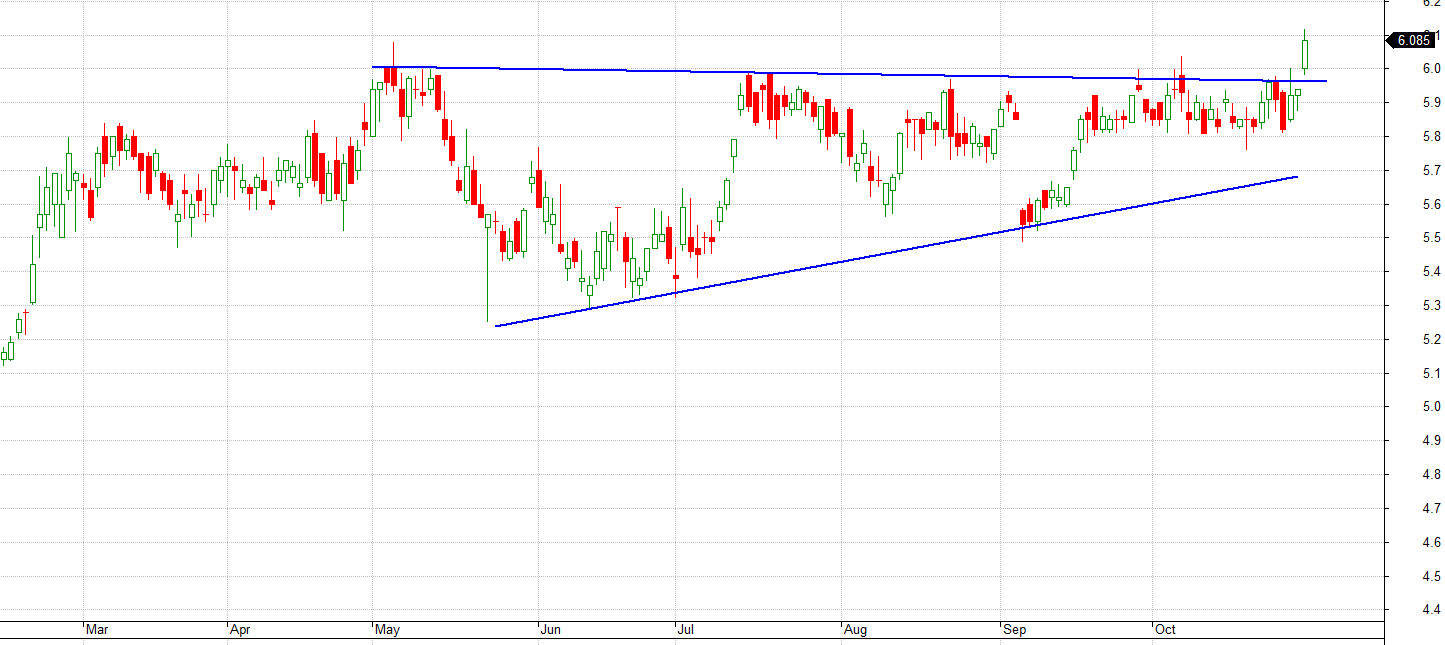1445x645 pixels.
Task: Select the 5.0 value on price scale
Action: (1431, 406)
